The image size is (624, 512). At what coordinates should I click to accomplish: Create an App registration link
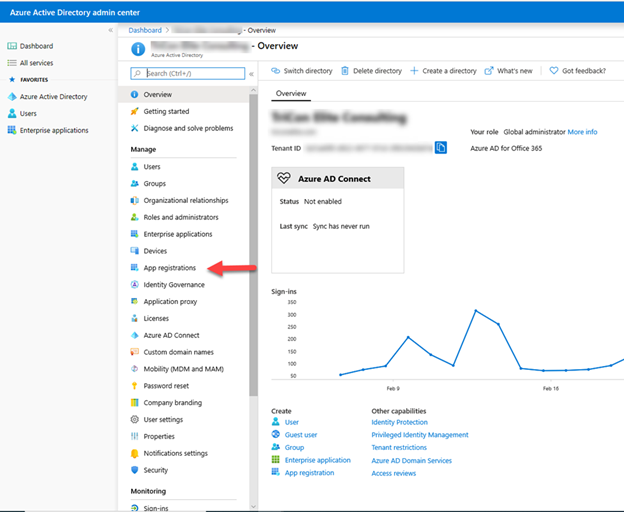coord(309,473)
